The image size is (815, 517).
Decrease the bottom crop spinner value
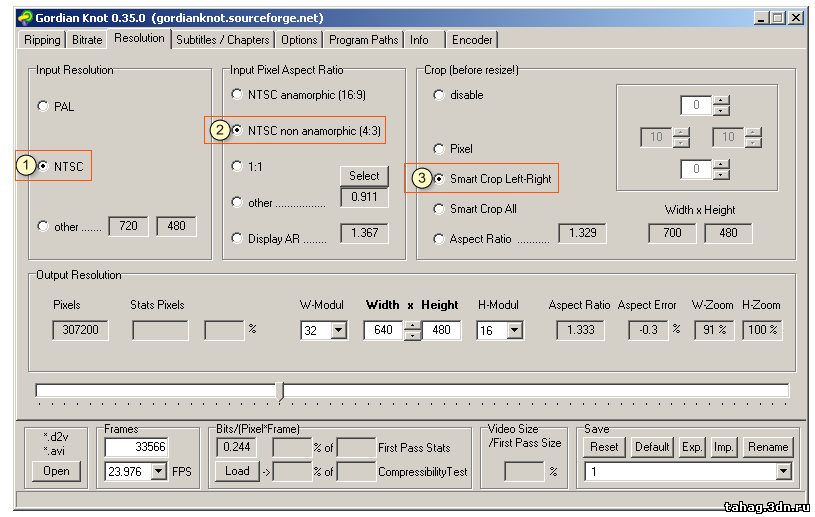[721, 175]
